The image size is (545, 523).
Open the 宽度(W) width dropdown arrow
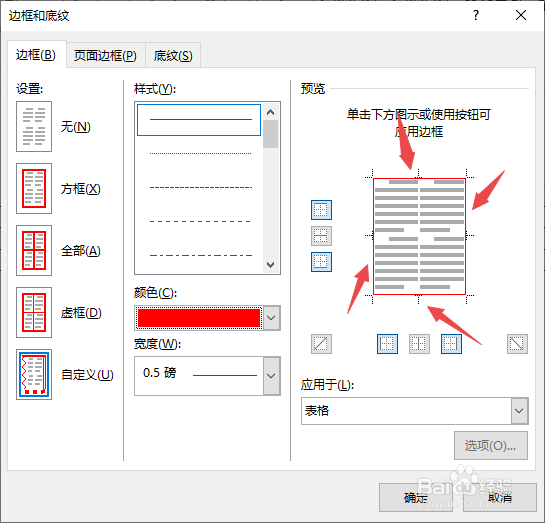271,376
